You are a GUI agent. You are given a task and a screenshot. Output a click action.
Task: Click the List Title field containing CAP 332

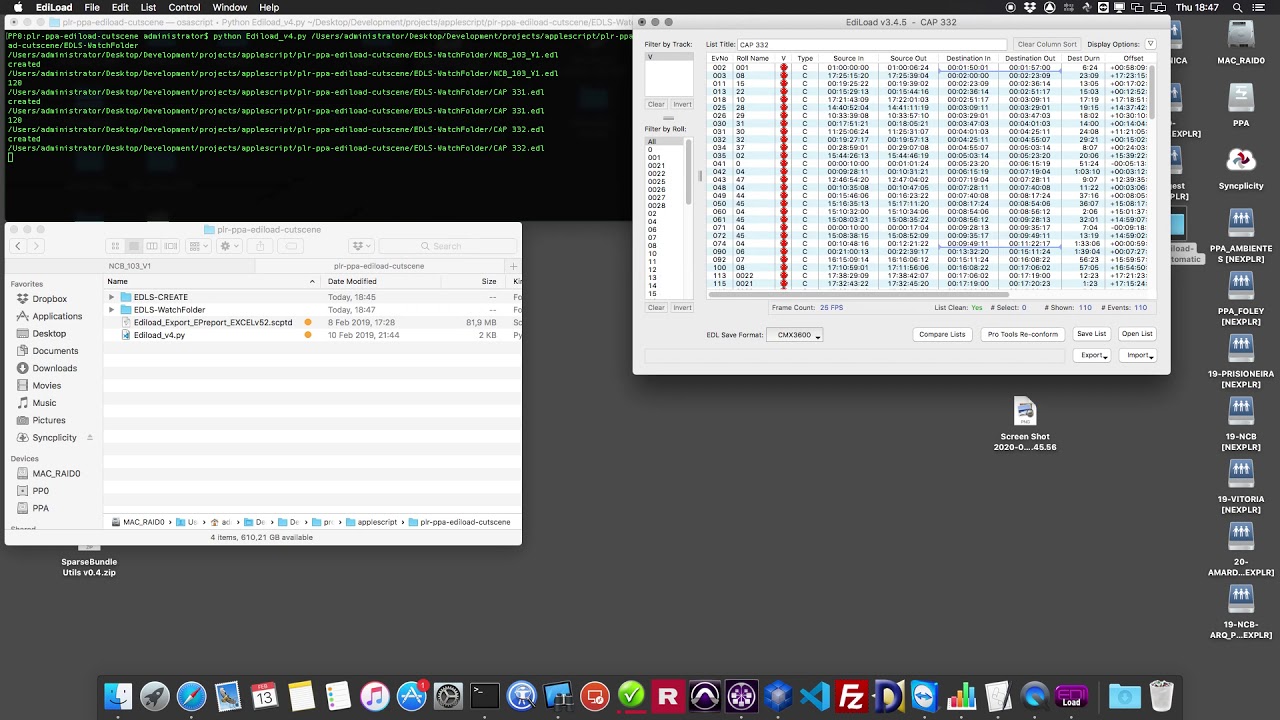(x=871, y=44)
